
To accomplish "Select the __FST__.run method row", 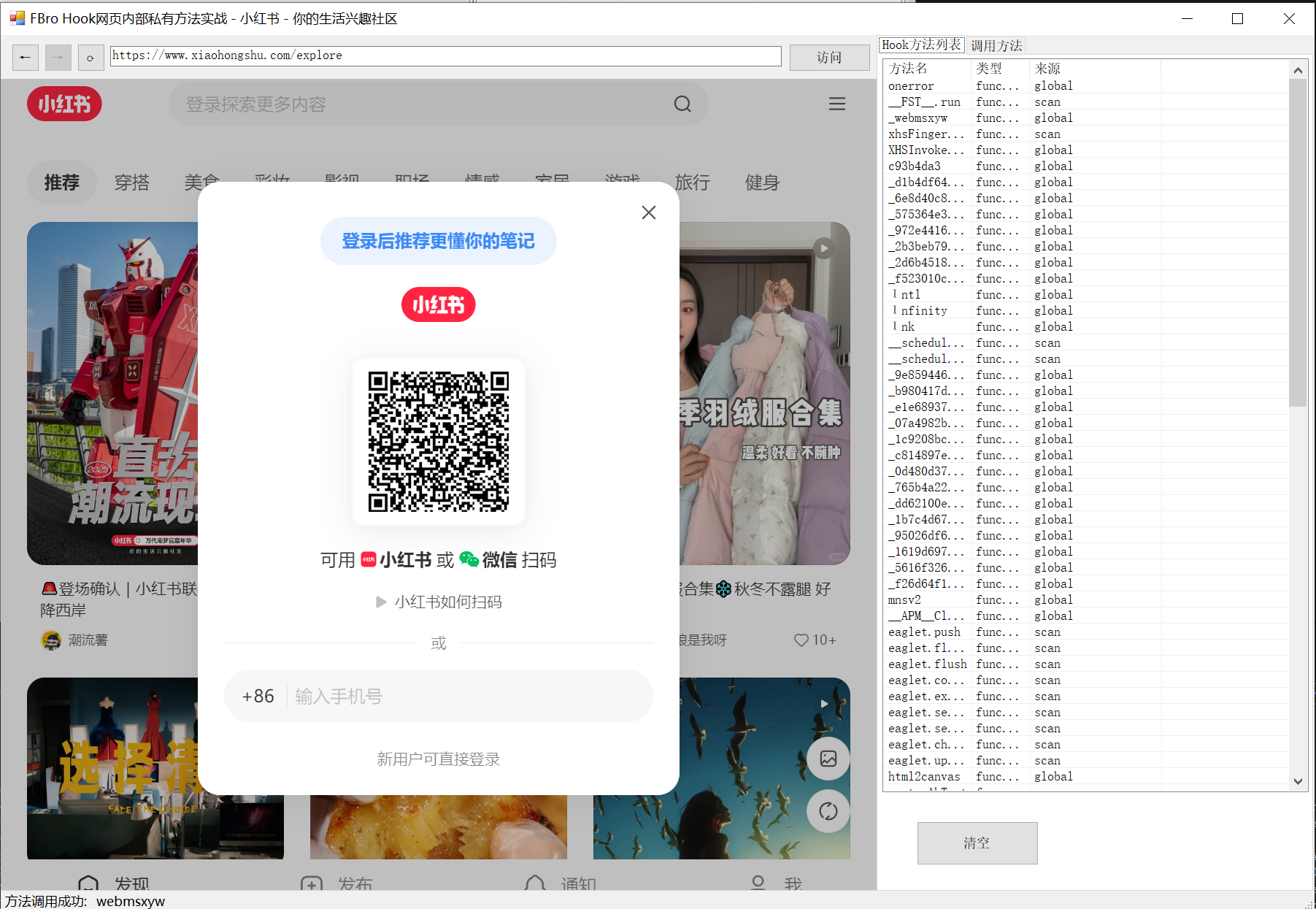I will [x=1085, y=102].
